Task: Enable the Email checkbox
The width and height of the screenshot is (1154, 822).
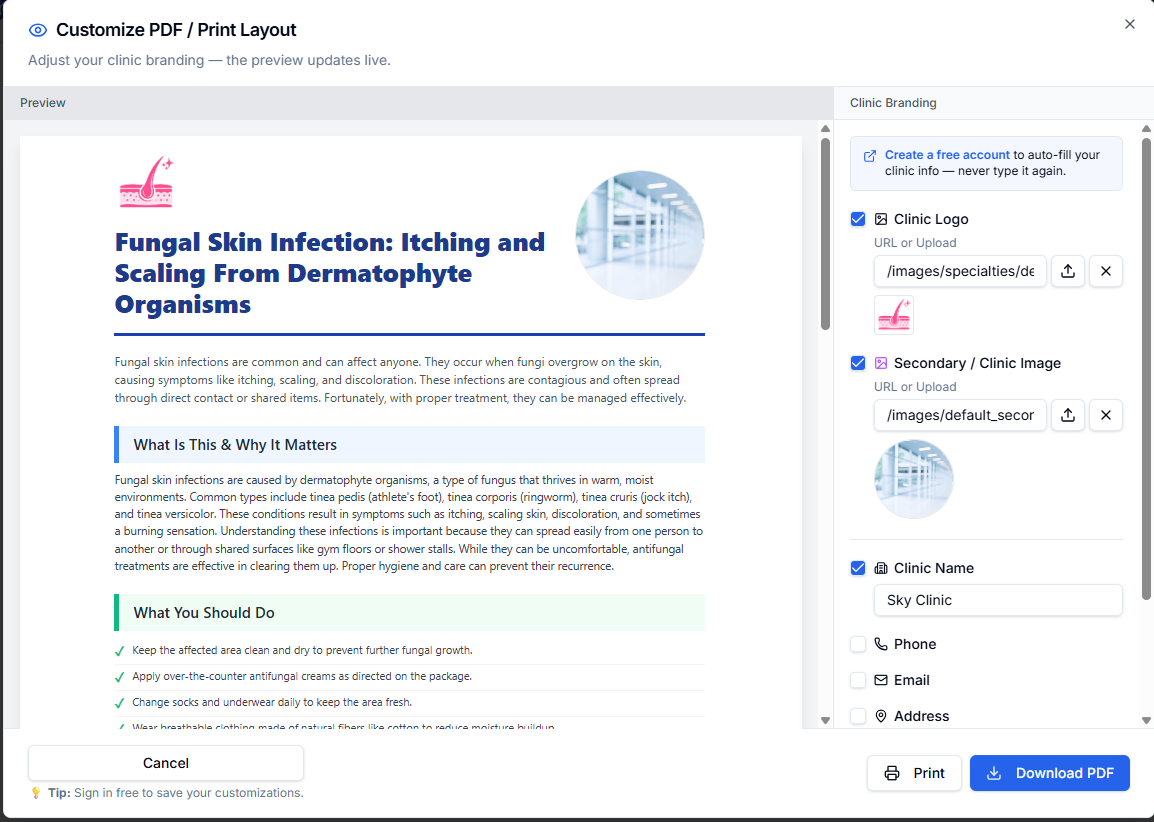Action: tap(858, 681)
